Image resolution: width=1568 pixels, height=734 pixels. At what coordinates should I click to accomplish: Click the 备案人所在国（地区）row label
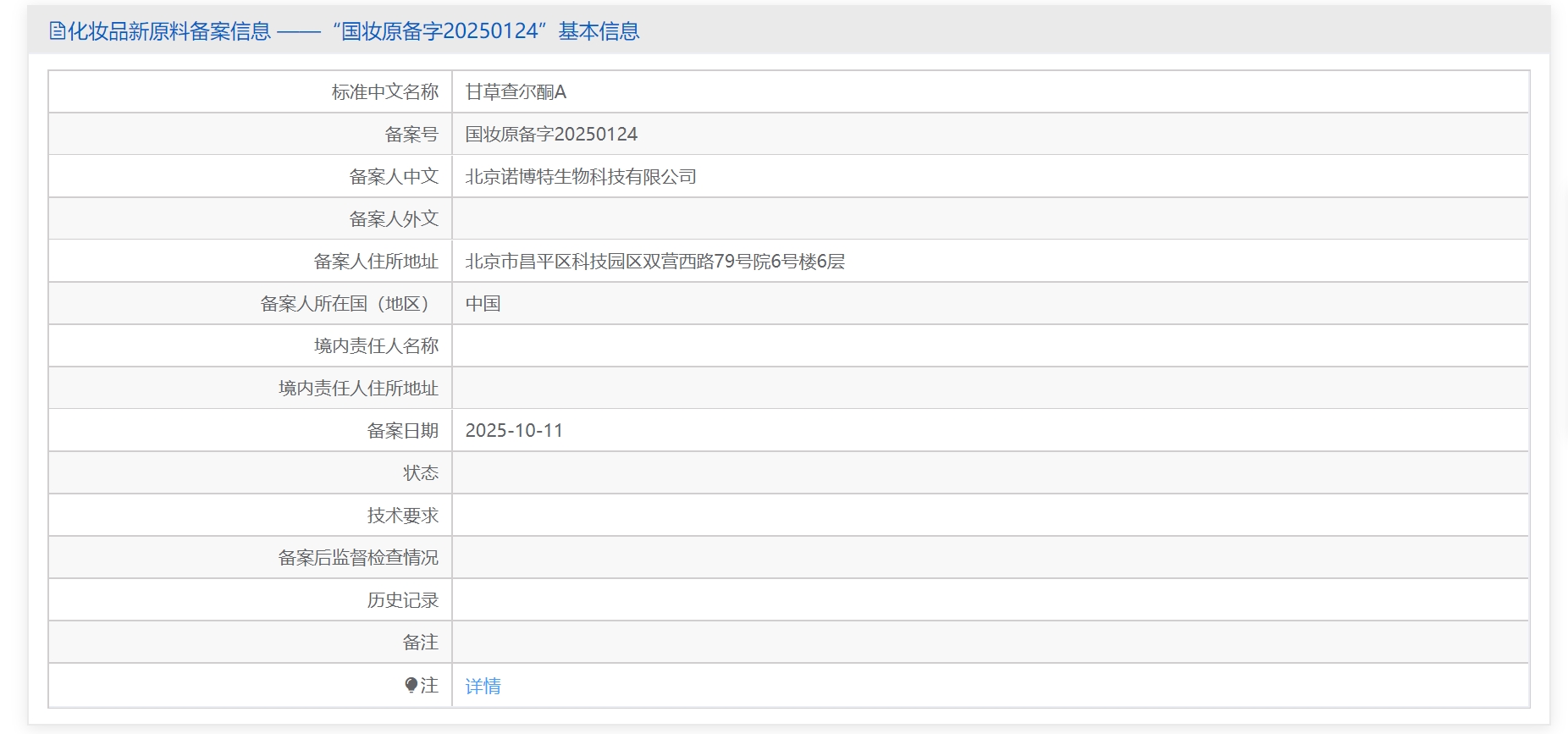[349, 303]
